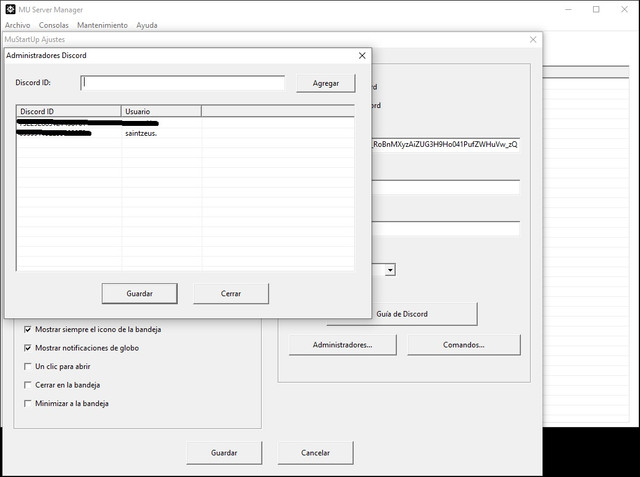Sort by Usuario column header
The width and height of the screenshot is (640, 477).
[161, 111]
